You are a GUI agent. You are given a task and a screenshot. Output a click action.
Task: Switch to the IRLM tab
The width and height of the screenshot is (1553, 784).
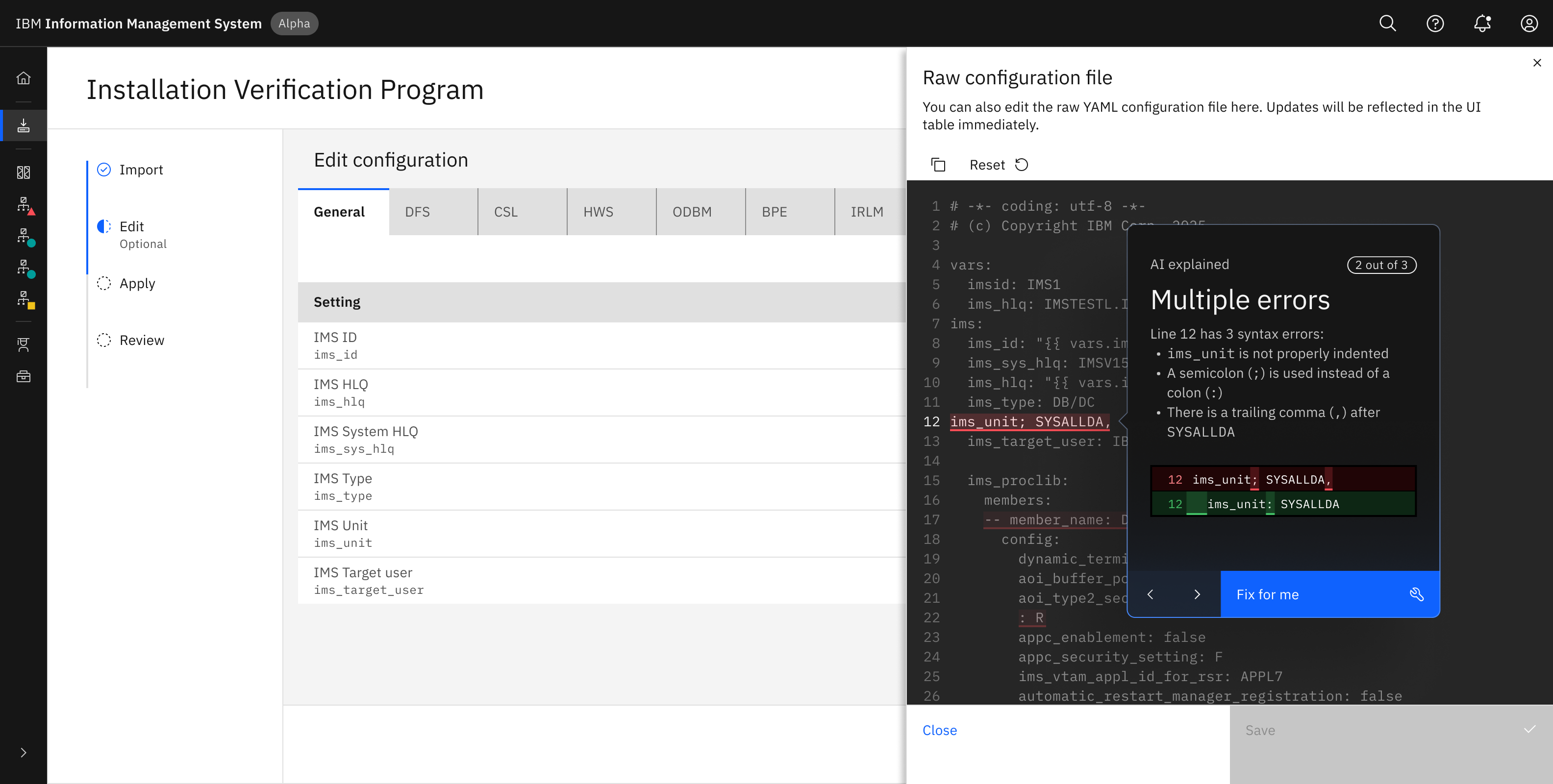(871, 212)
